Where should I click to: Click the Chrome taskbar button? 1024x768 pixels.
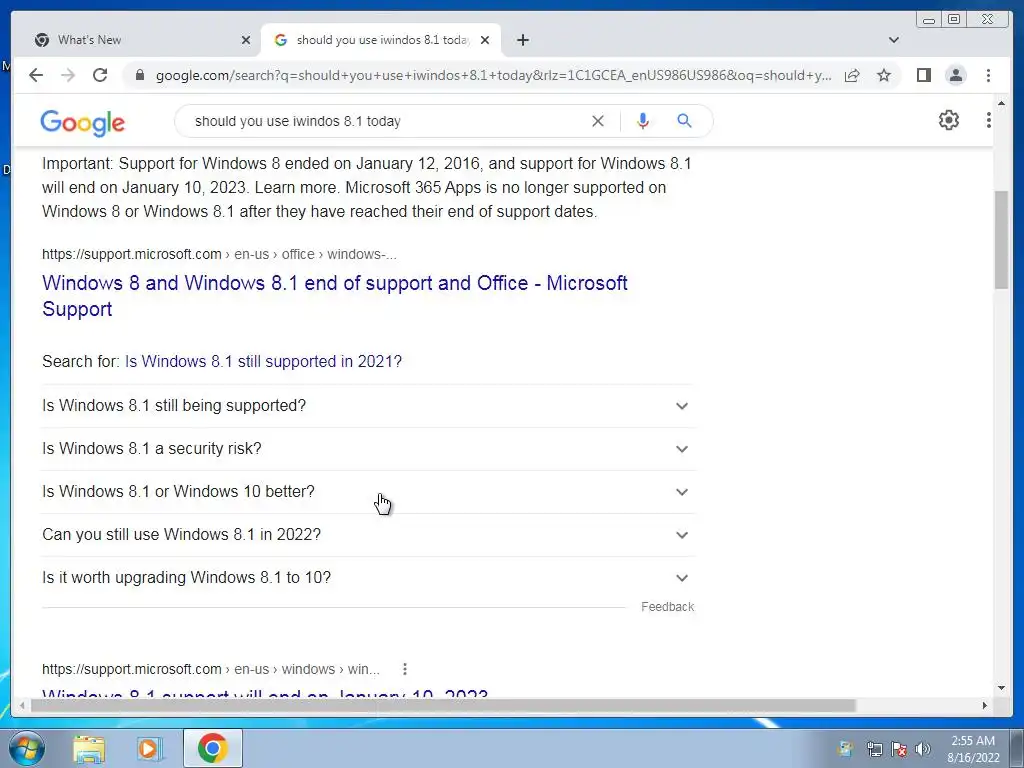click(213, 748)
